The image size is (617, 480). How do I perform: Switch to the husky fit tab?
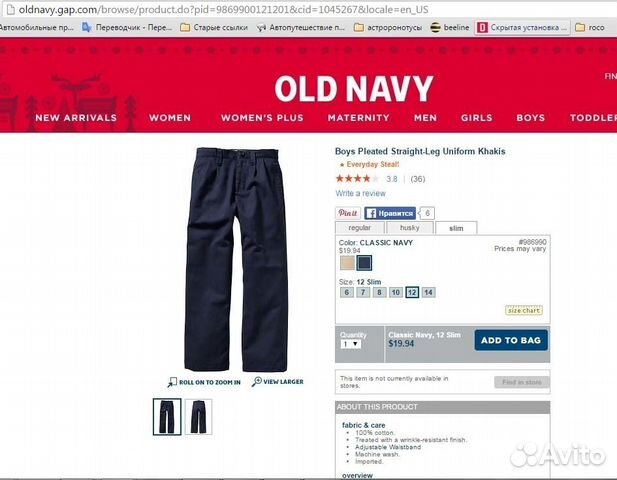(x=410, y=228)
